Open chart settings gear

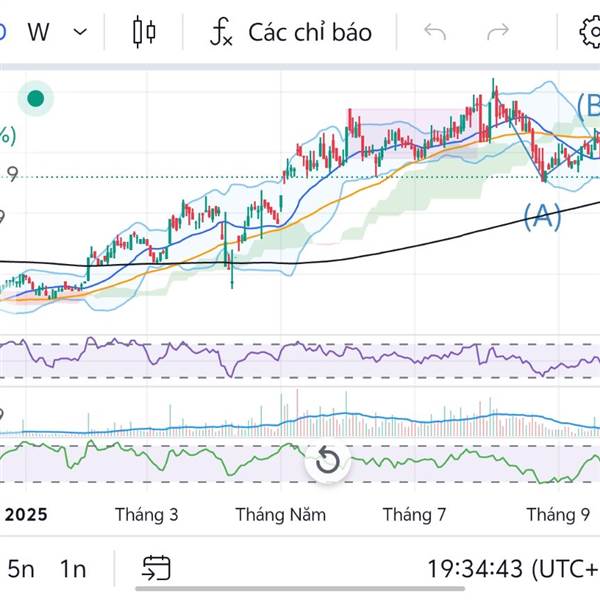(x=590, y=32)
